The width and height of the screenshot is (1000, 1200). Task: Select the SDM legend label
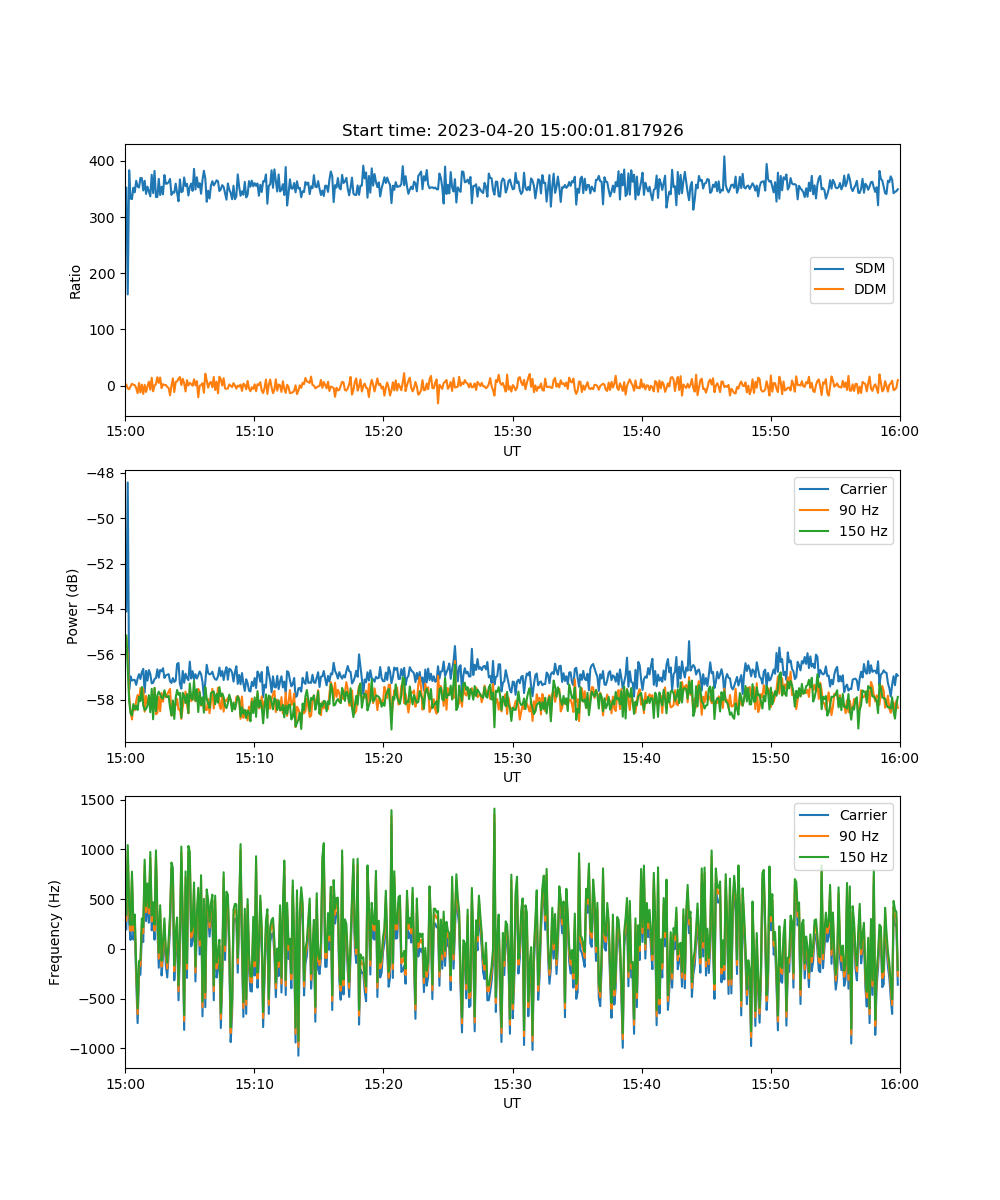pos(870,269)
